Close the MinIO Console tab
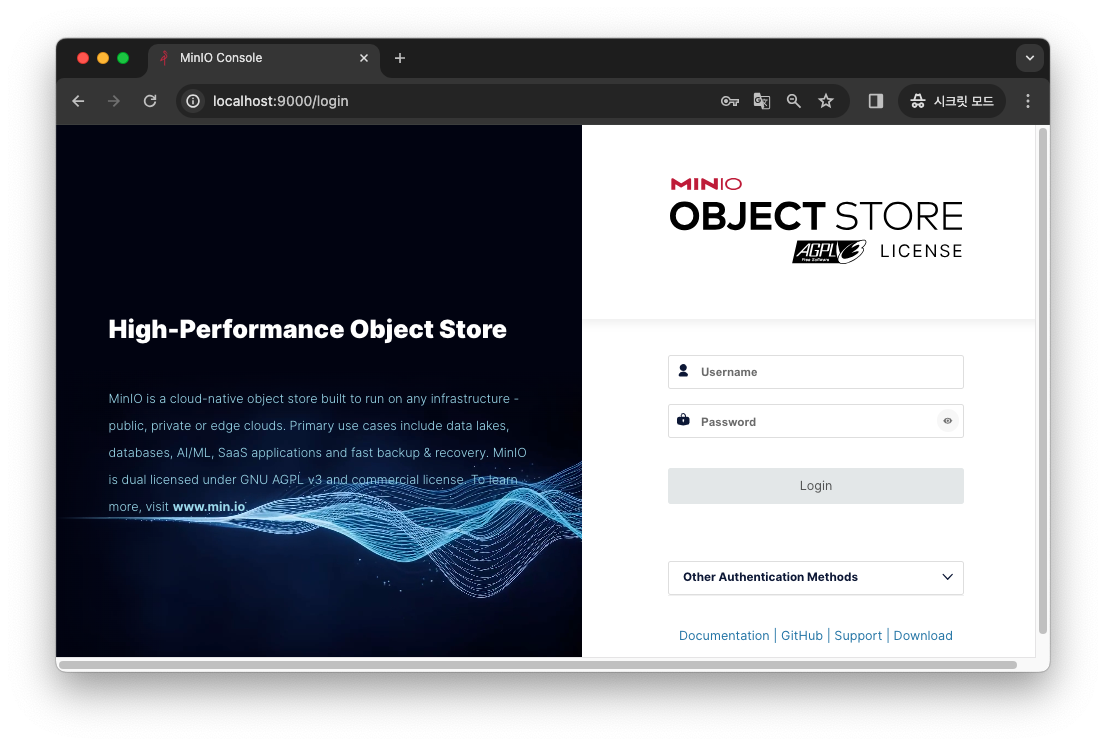 pos(364,58)
